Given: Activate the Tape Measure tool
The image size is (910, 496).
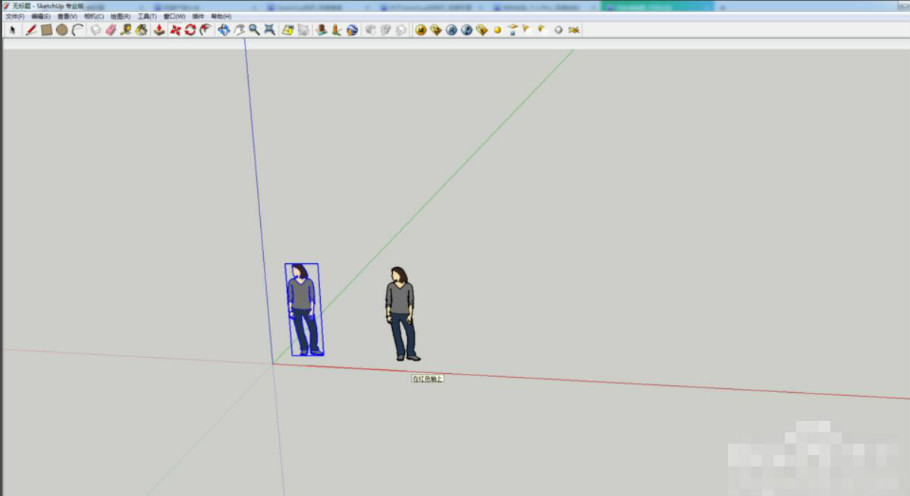Looking at the screenshot, I should click(126, 30).
